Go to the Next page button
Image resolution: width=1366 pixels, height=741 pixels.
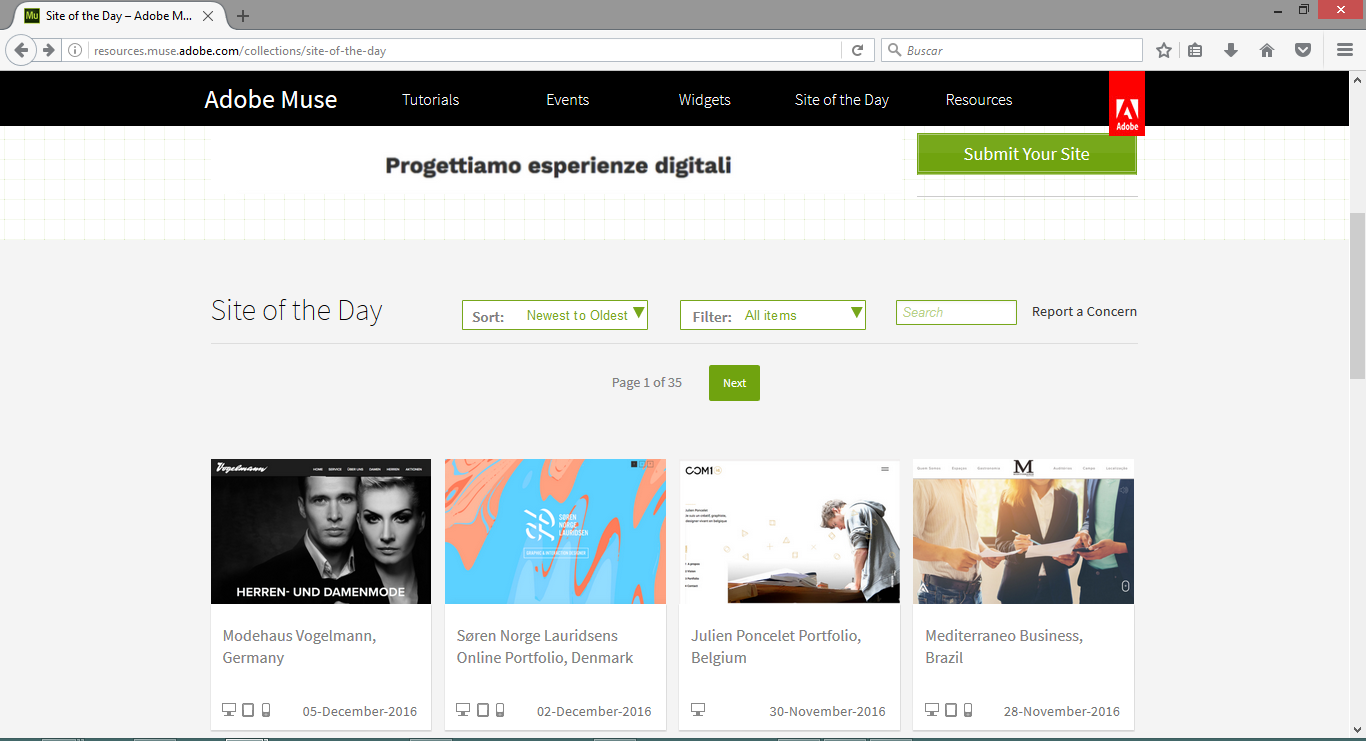(x=734, y=383)
